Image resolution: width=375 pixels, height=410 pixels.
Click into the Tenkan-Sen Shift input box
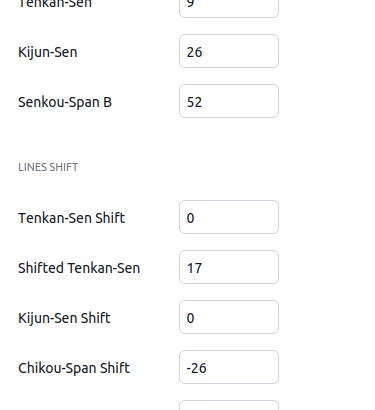[229, 217]
